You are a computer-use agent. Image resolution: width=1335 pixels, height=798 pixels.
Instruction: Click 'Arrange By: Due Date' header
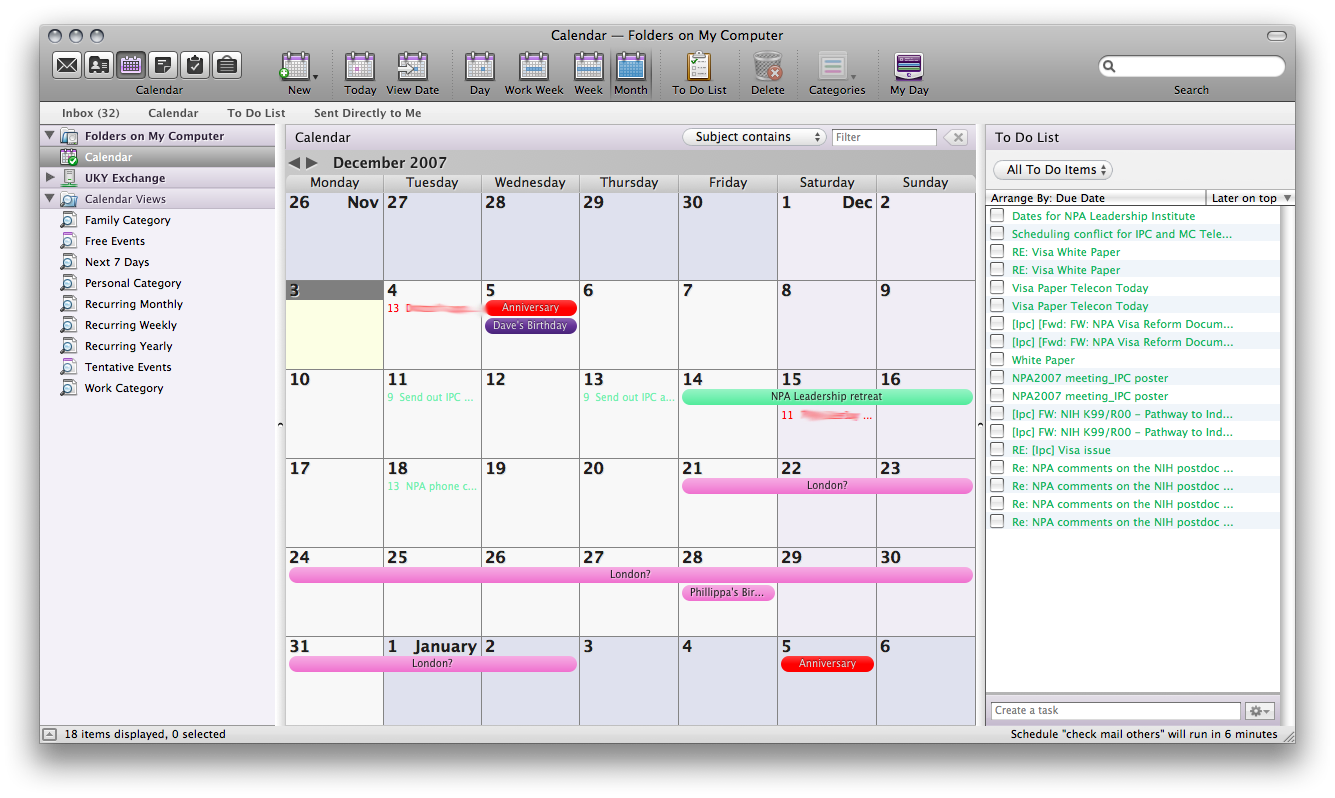(1096, 198)
